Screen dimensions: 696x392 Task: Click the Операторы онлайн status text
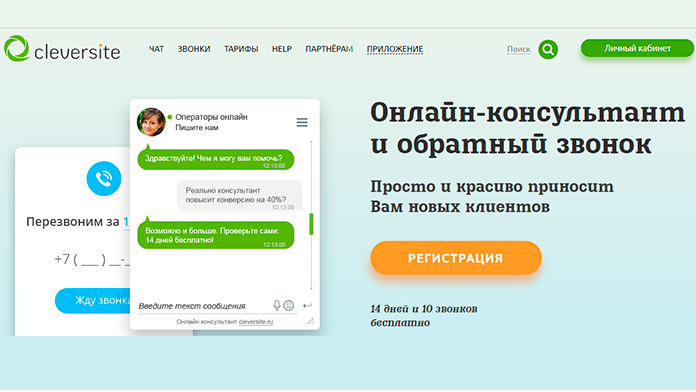pyautogui.click(x=211, y=117)
